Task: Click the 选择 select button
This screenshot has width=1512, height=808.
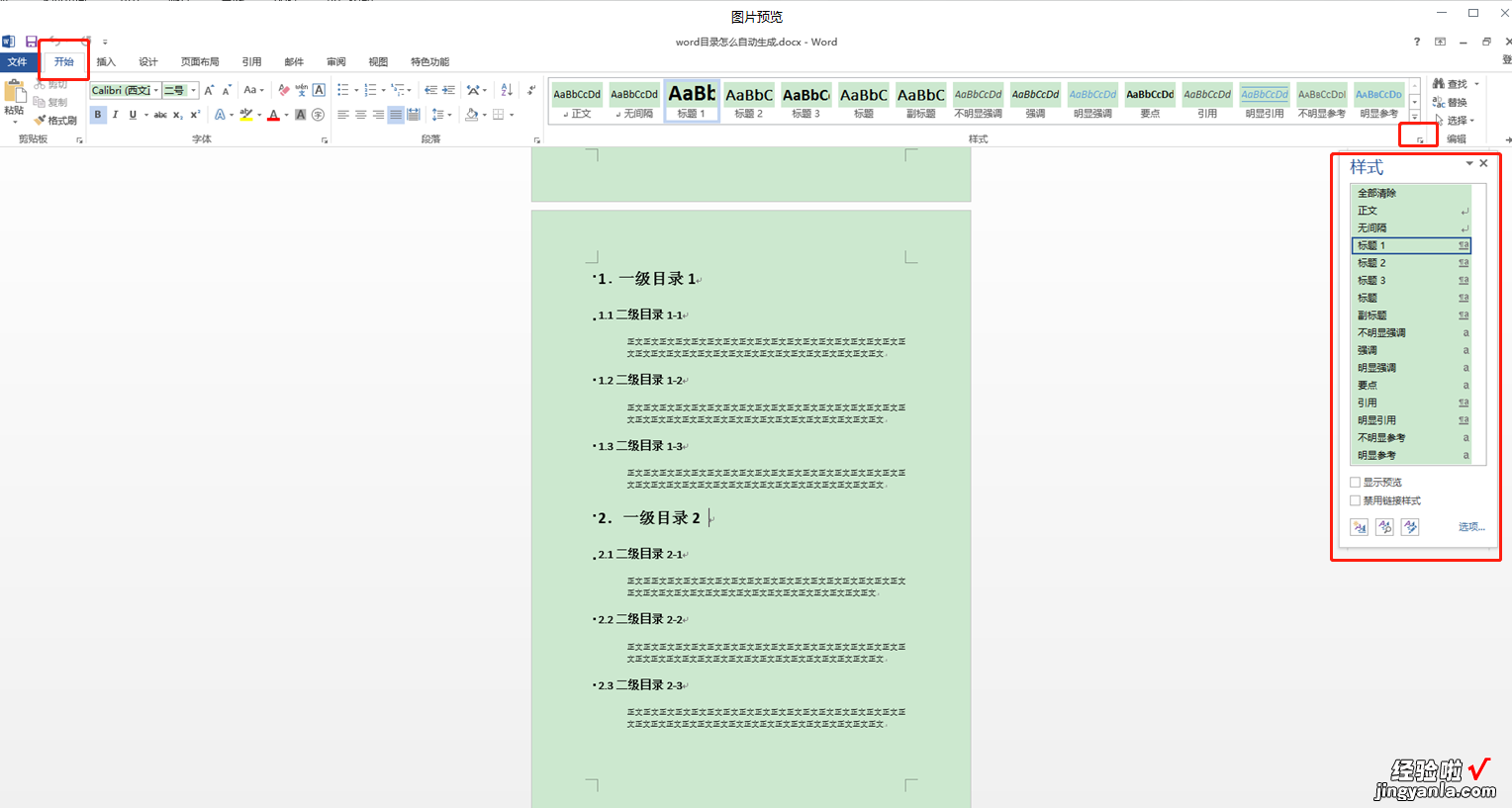Action: [x=1455, y=120]
